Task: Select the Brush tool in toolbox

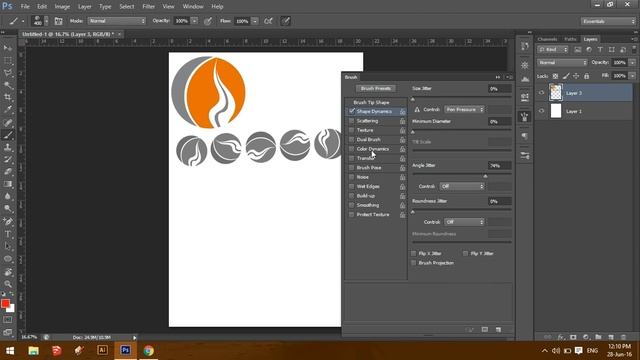Action: click(x=8, y=135)
